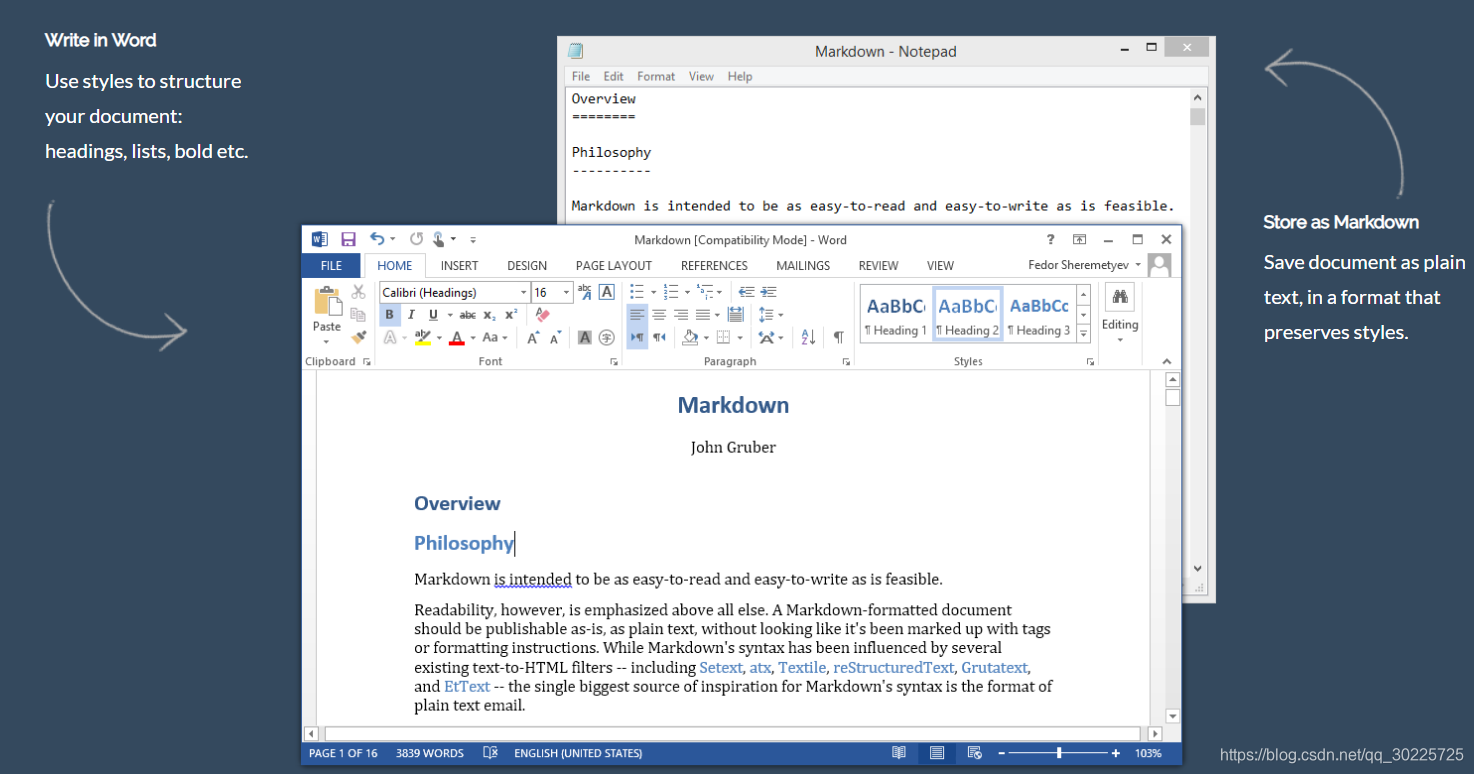Open the font name dropdown
Image resolution: width=1474 pixels, height=774 pixels.
(523, 292)
